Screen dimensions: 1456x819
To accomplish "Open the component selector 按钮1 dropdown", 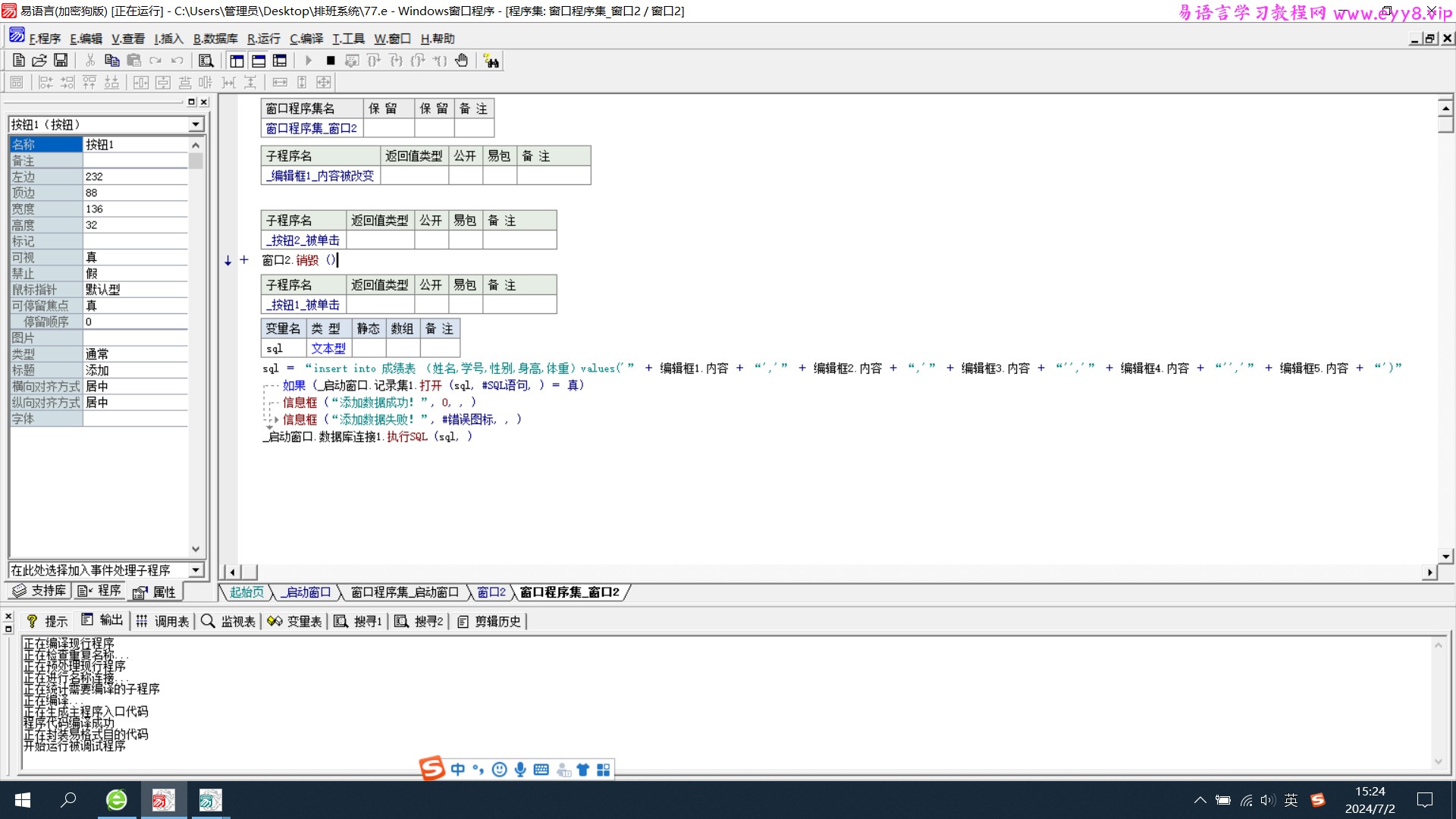I will pyautogui.click(x=196, y=124).
